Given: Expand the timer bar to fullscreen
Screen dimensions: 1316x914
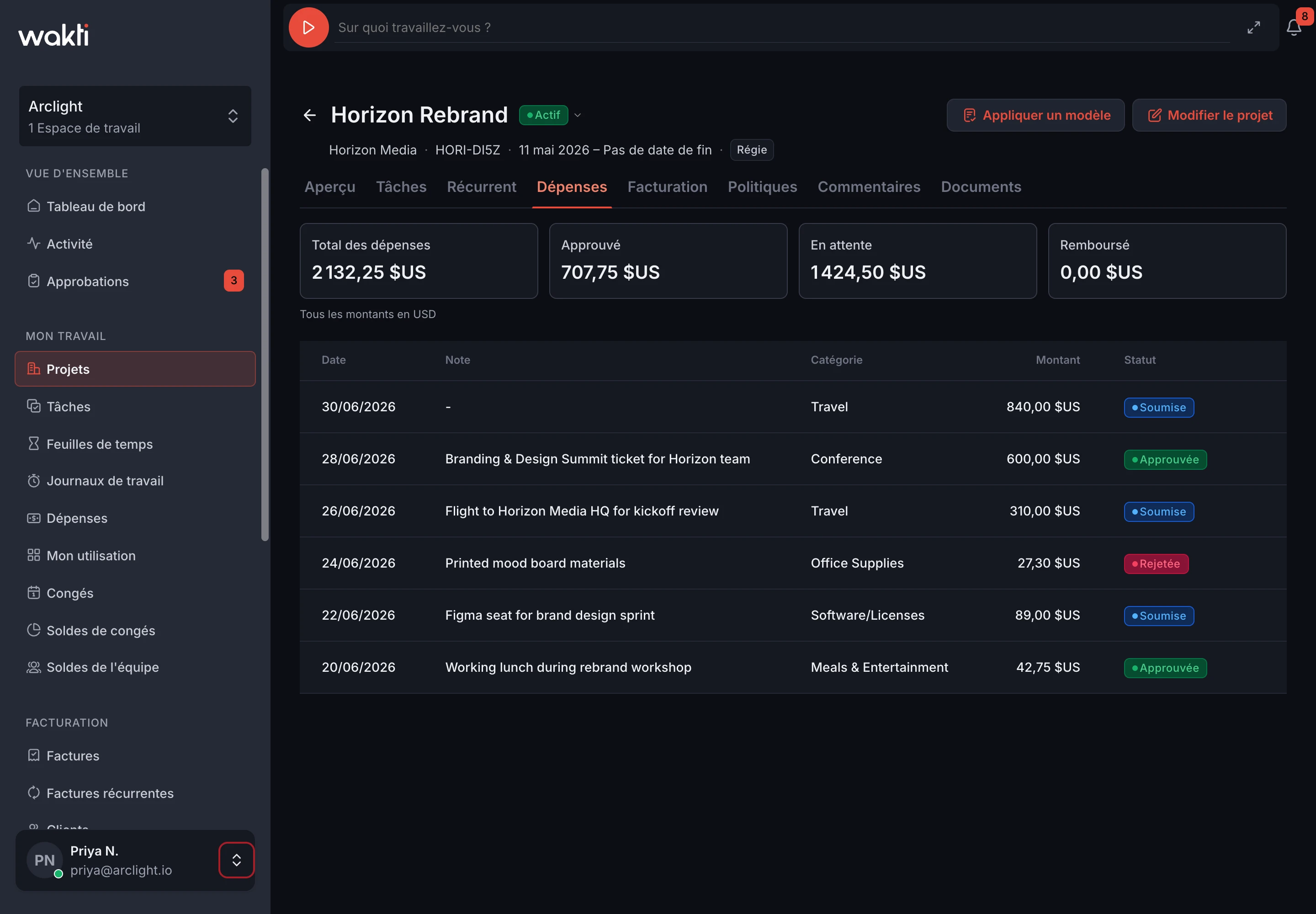Looking at the screenshot, I should (x=1253, y=27).
